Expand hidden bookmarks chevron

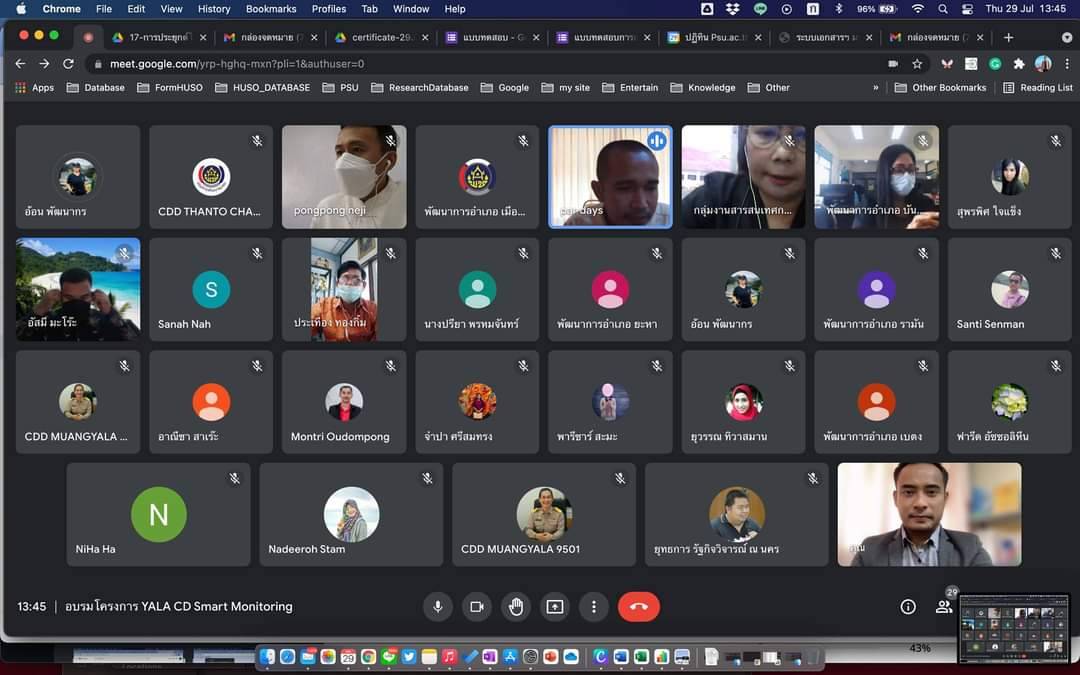click(875, 87)
